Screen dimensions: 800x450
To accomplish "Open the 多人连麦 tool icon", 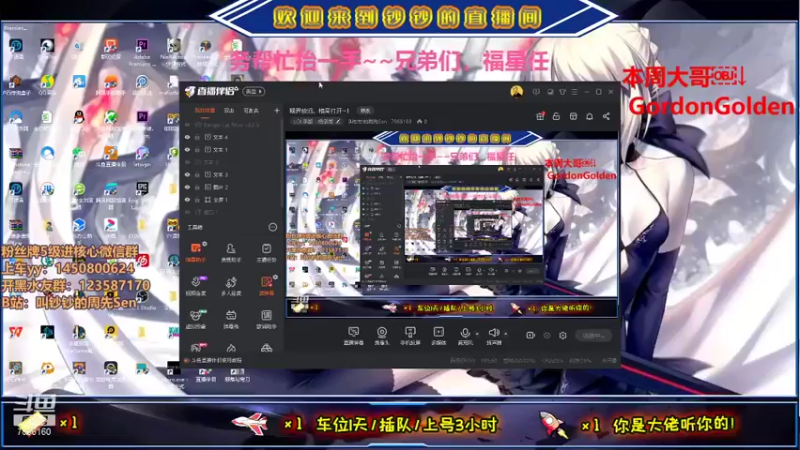I will pos(231,286).
